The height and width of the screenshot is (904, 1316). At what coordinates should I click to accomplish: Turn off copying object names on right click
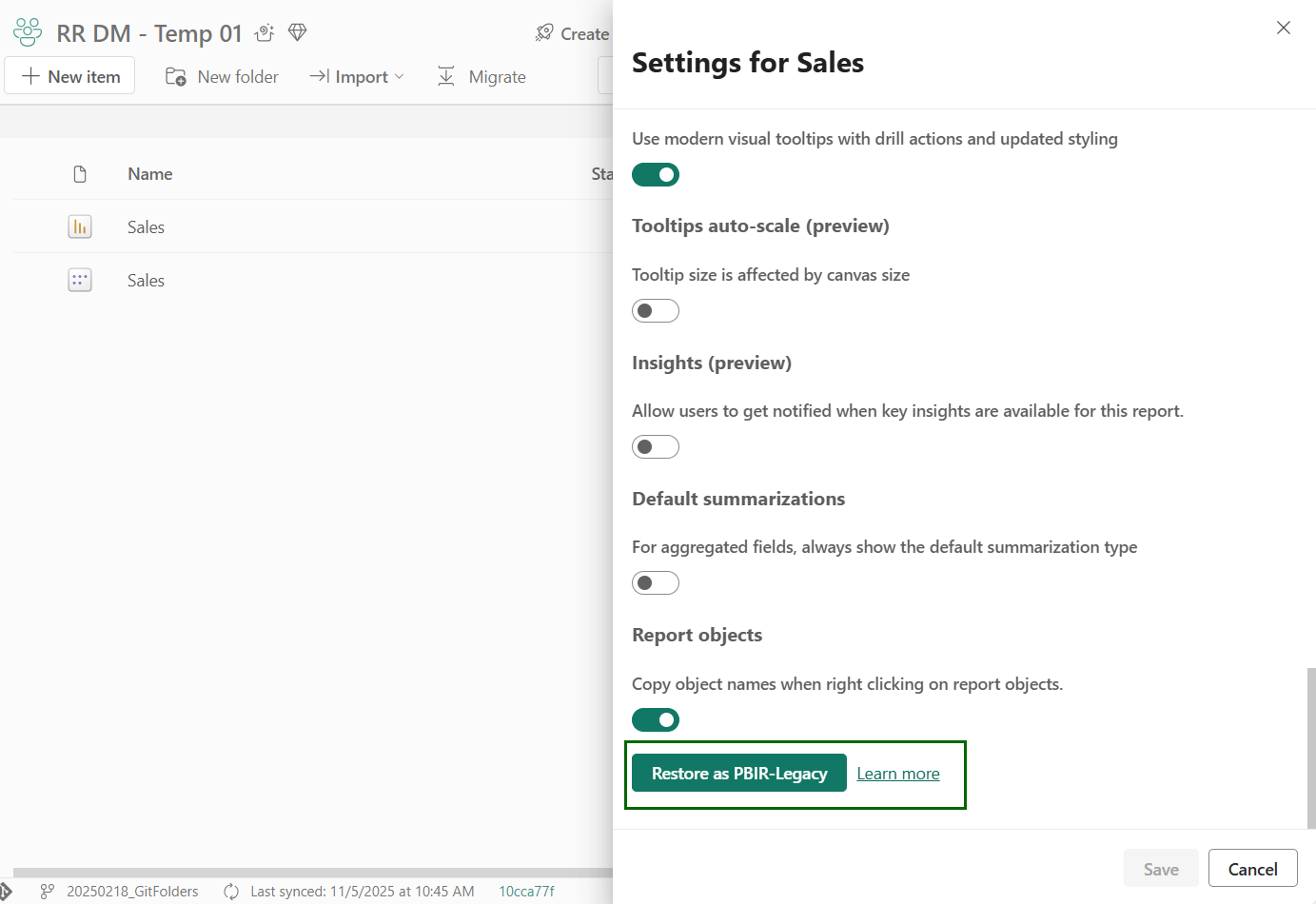656,719
